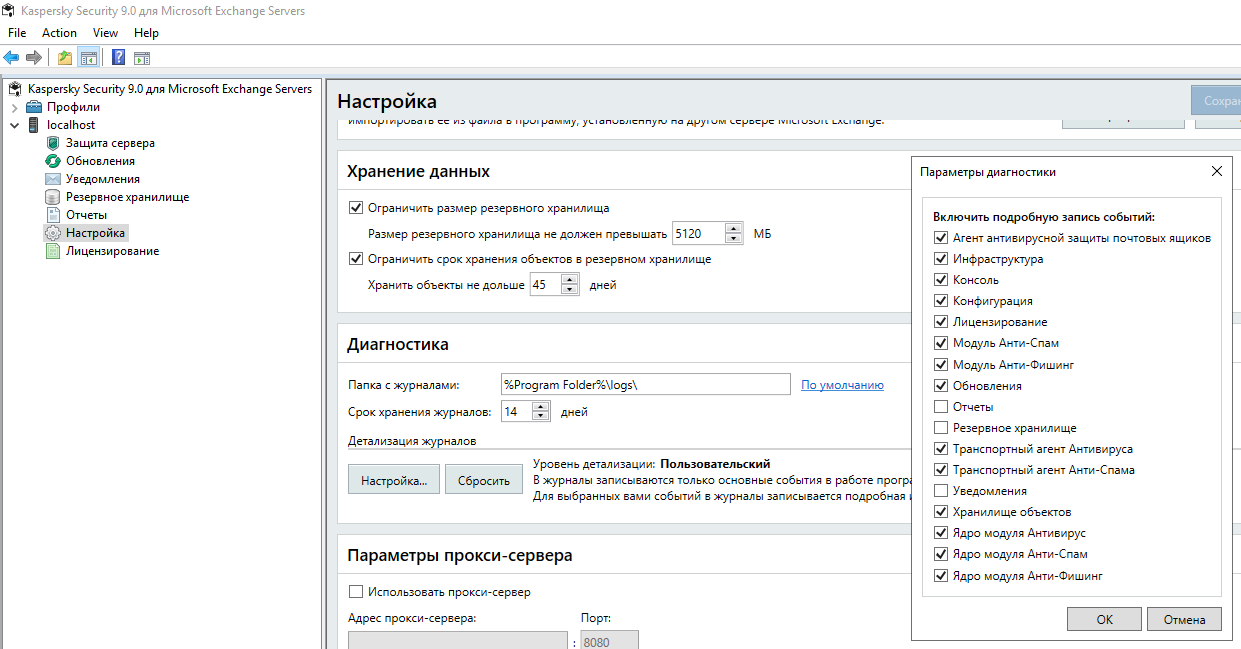This screenshot has height=649, width=1241.
Task: Uncheck the Лицензирование checkbox in the diagnostics dialog
Action: point(941,322)
